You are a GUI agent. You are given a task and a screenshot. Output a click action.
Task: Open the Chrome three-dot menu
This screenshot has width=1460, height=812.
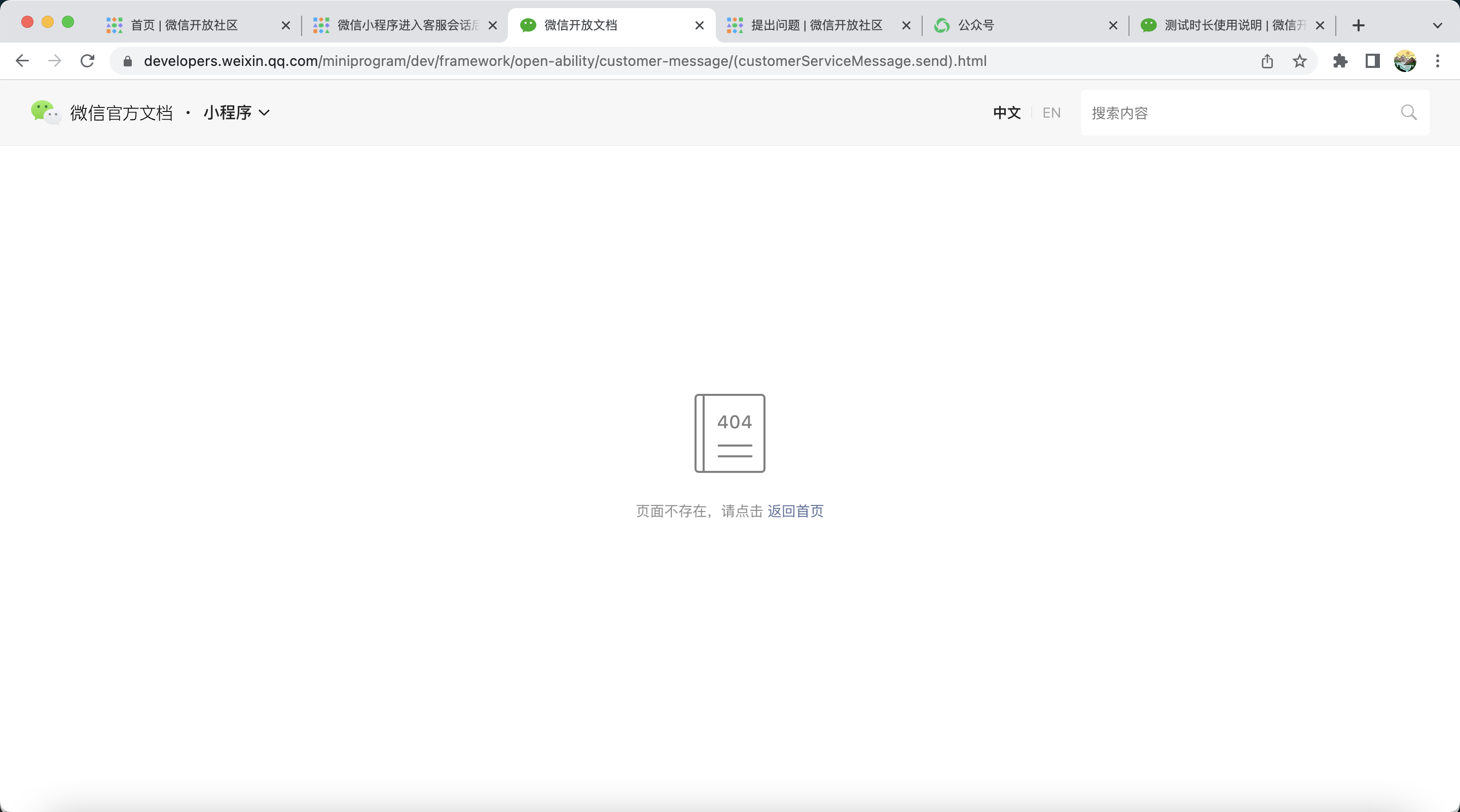click(x=1437, y=61)
